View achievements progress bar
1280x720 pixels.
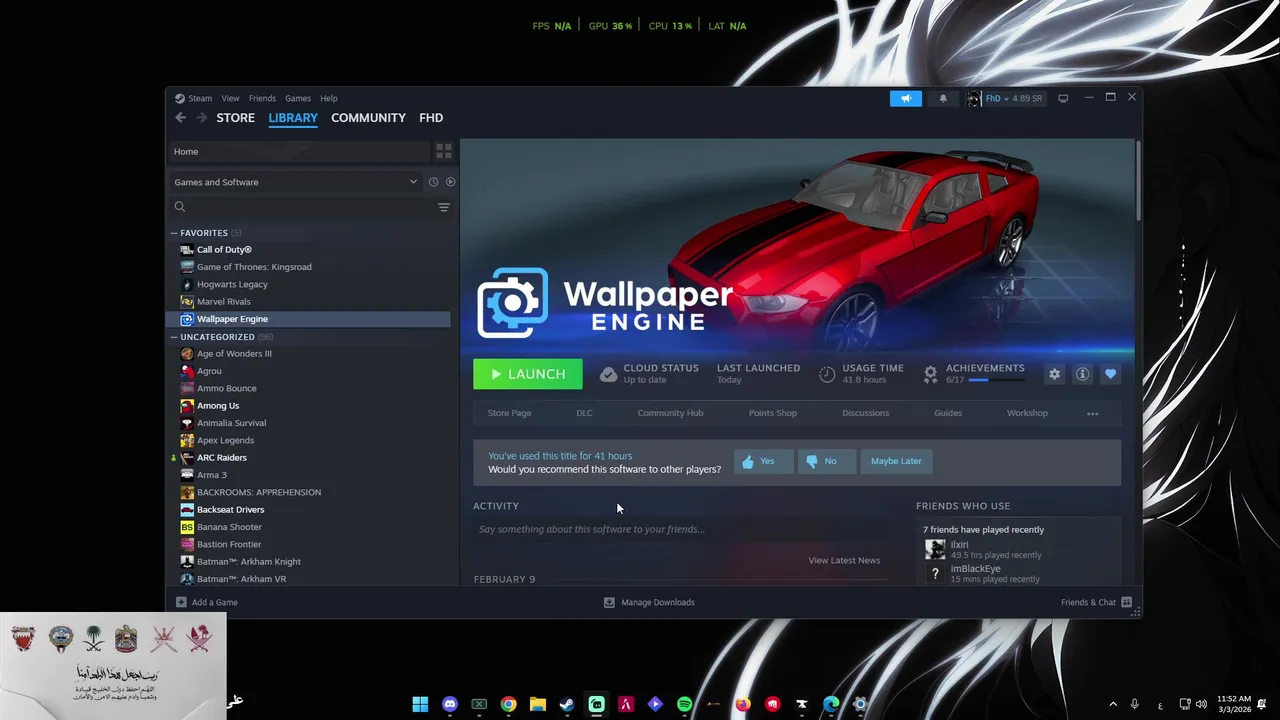pyautogui.click(x=996, y=381)
